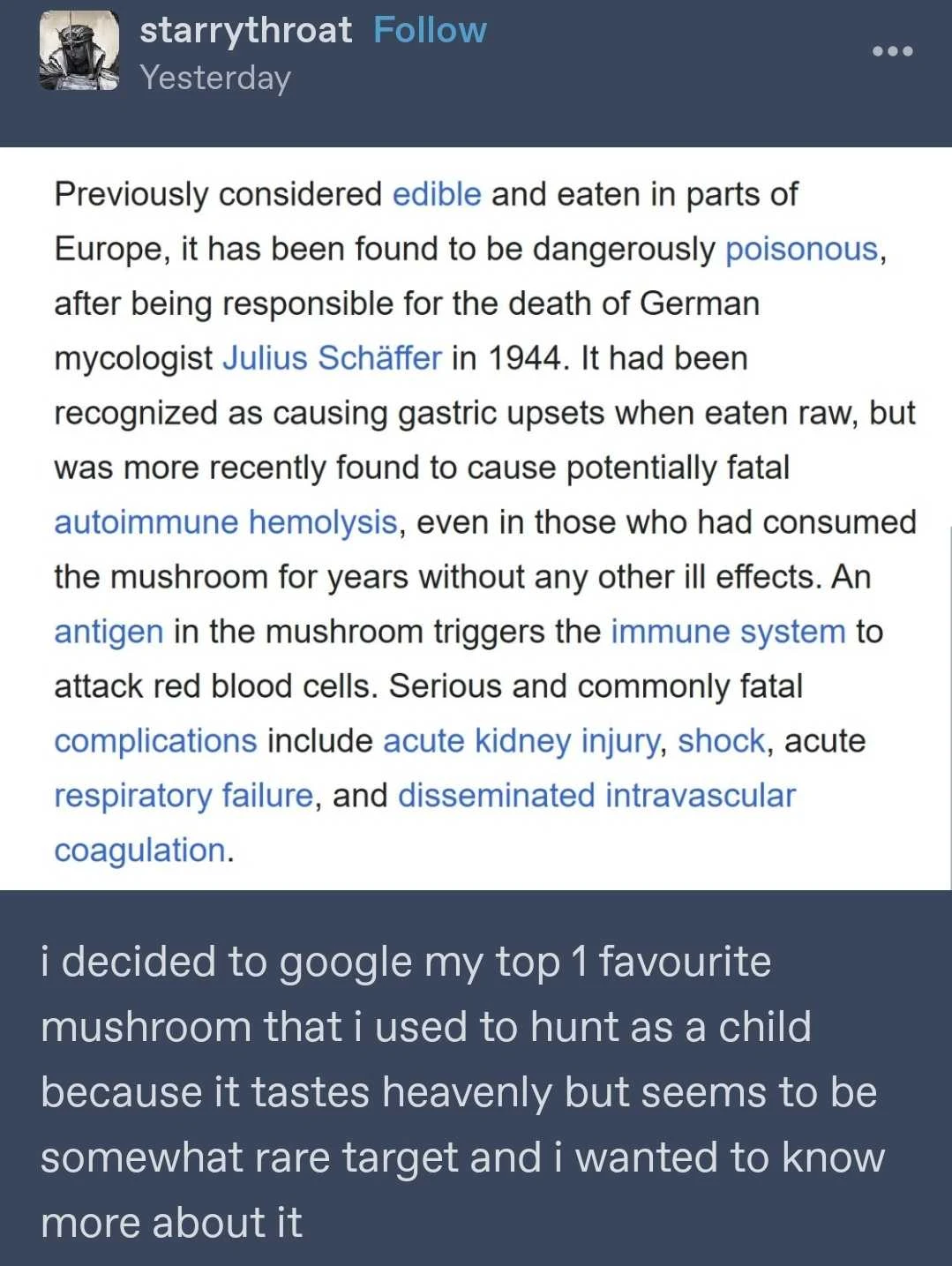Screen dimensions: 952x1266
Task: Open the 'antigen' hyperlink
Action: tap(109, 632)
